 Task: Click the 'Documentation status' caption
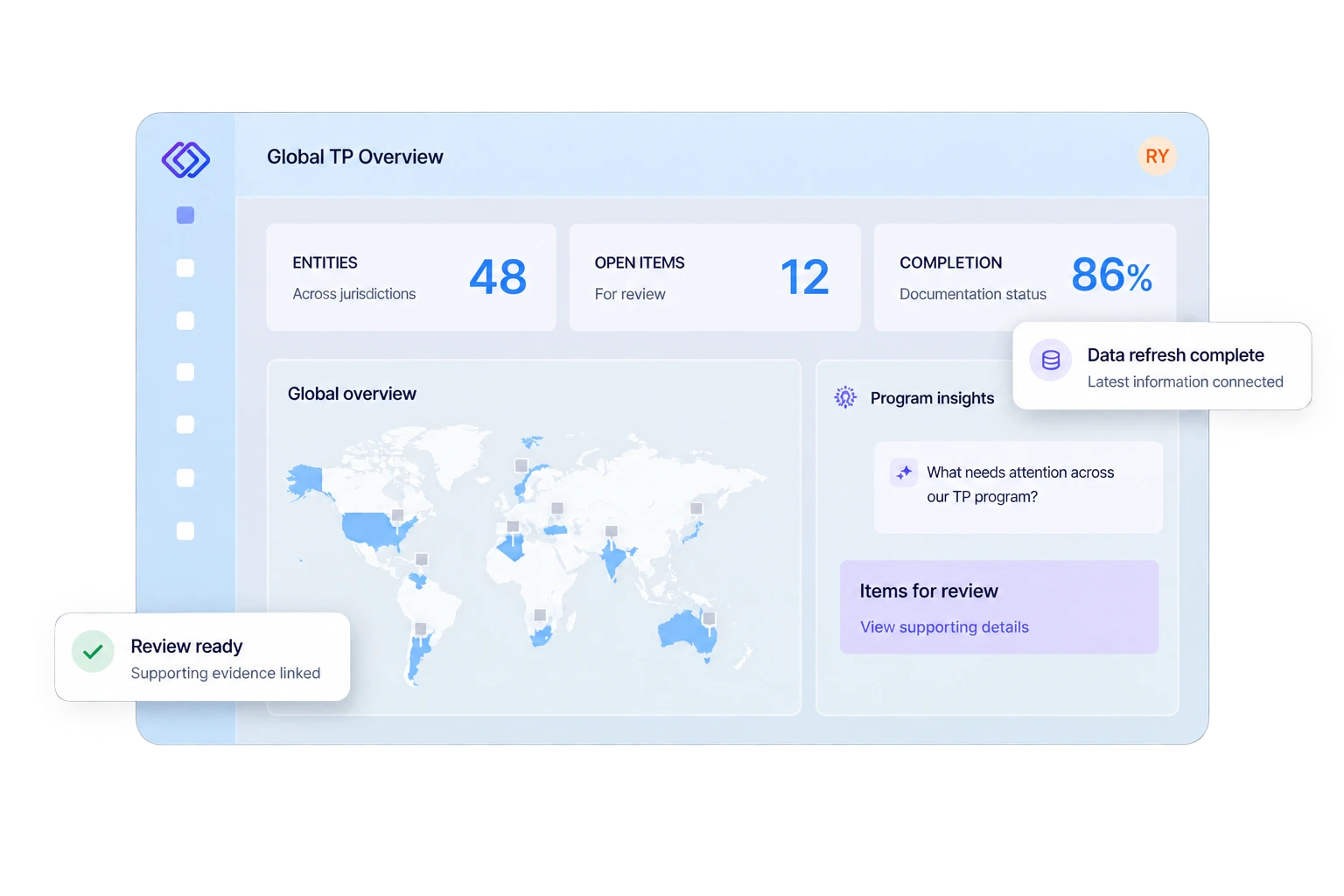click(x=973, y=294)
